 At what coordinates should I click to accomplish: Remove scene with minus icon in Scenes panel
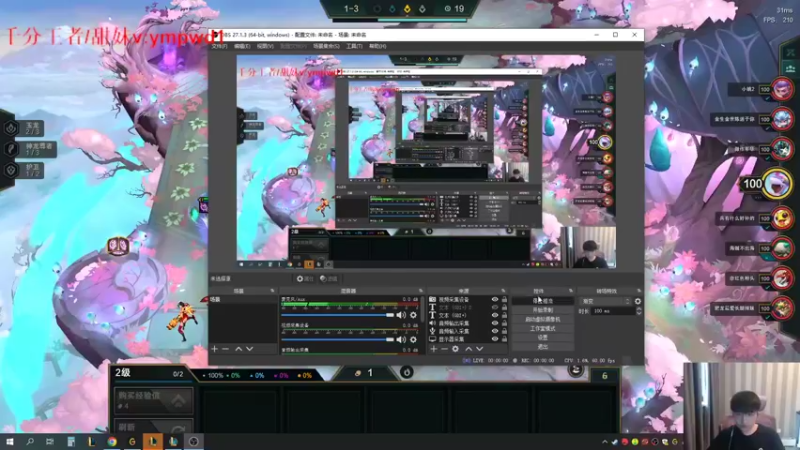225,349
